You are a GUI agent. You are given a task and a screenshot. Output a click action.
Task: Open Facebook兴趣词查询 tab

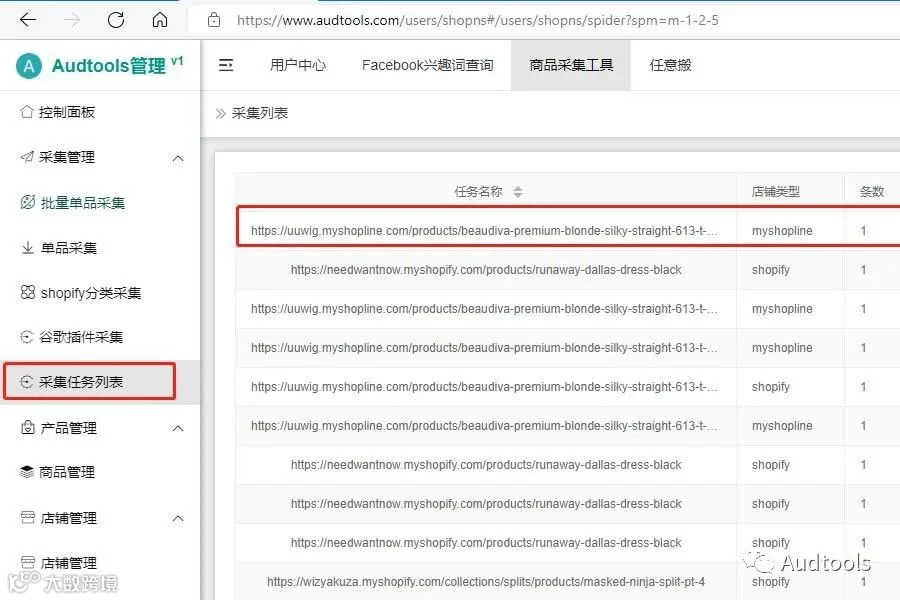click(428, 65)
